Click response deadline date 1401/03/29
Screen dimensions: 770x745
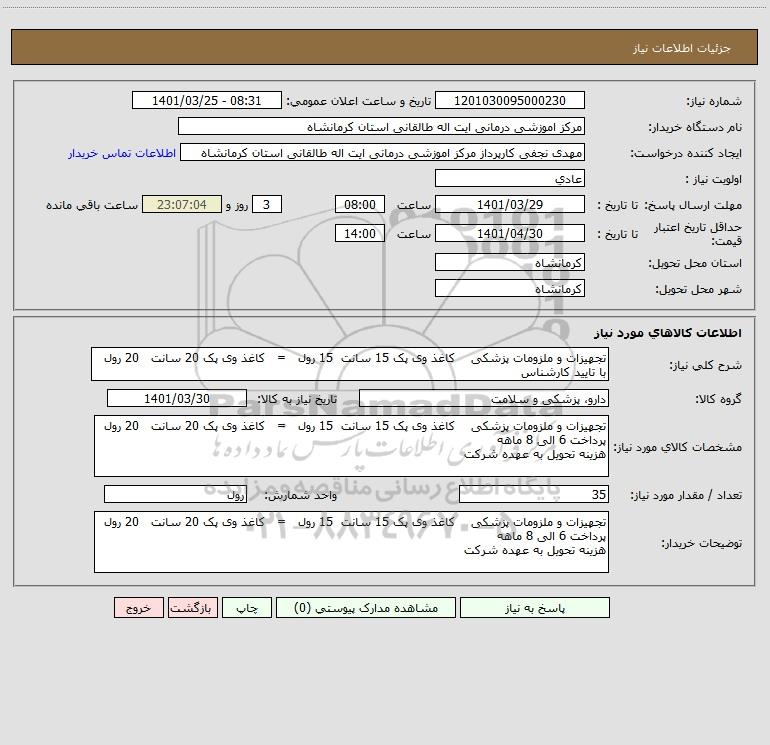510,204
